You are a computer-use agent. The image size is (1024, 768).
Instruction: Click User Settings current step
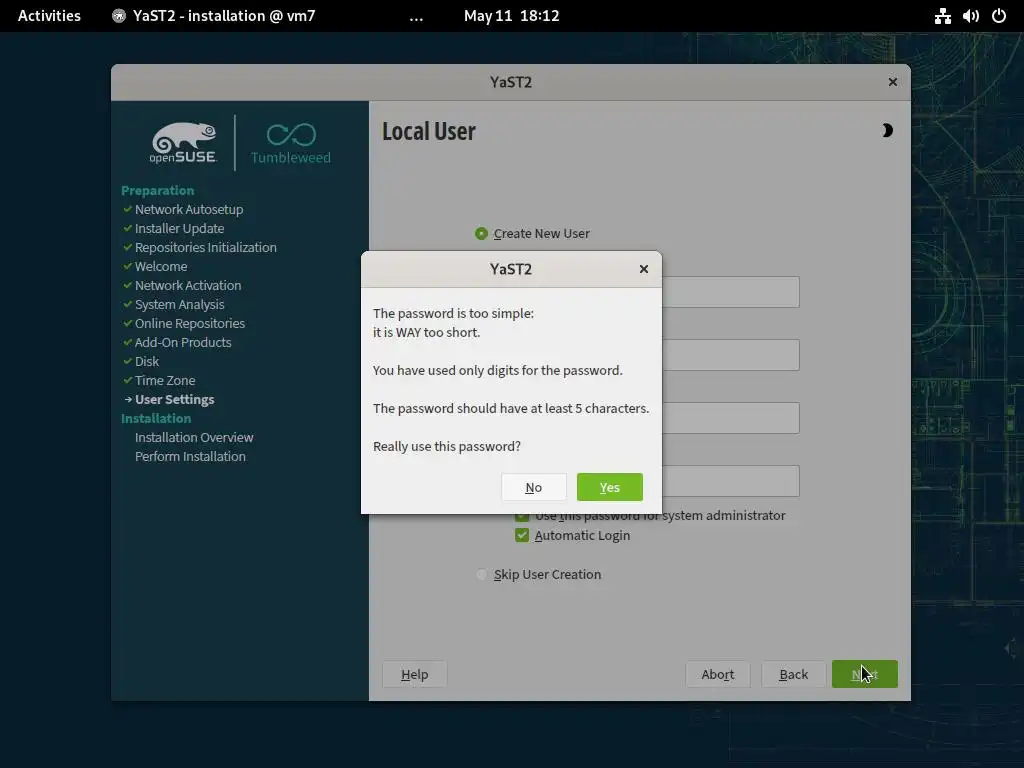tap(174, 399)
